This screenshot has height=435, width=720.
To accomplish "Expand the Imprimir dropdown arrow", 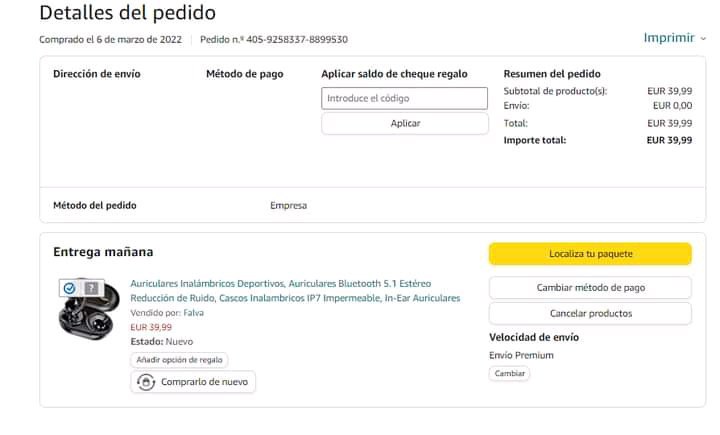I will click(703, 38).
